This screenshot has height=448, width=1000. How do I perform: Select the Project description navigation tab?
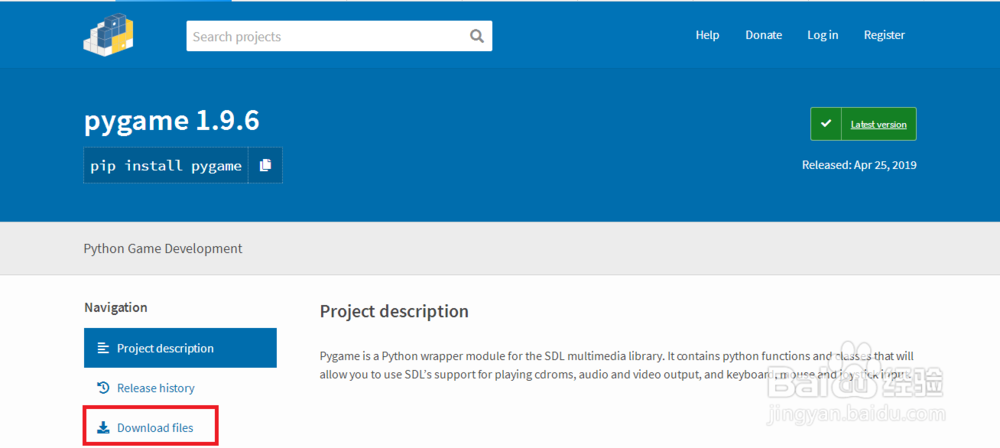click(x=180, y=348)
